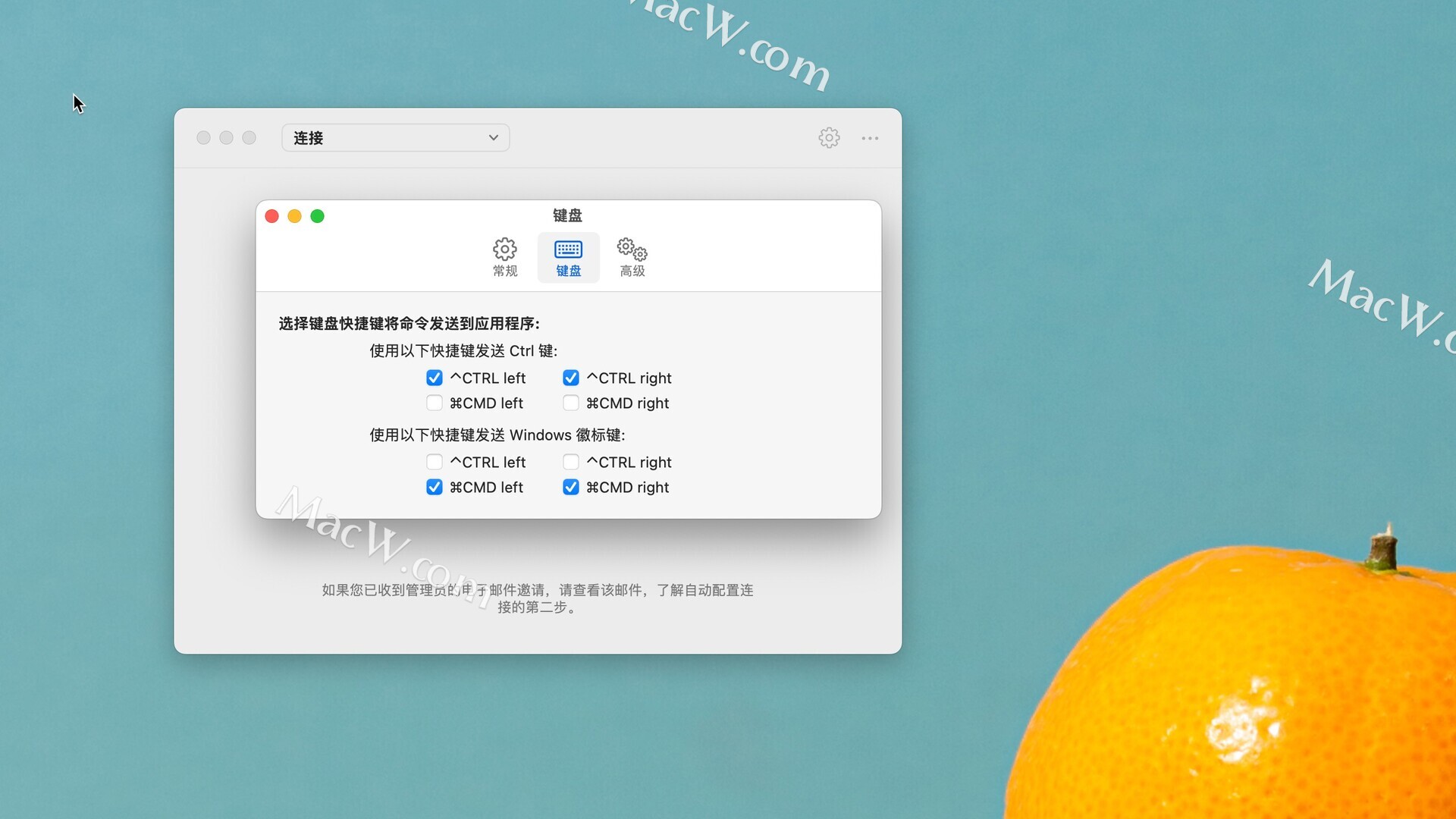Screen dimensions: 1456x819
Task: Uncheck ^CTRL right under Ctrl 键
Action: pyautogui.click(x=570, y=378)
